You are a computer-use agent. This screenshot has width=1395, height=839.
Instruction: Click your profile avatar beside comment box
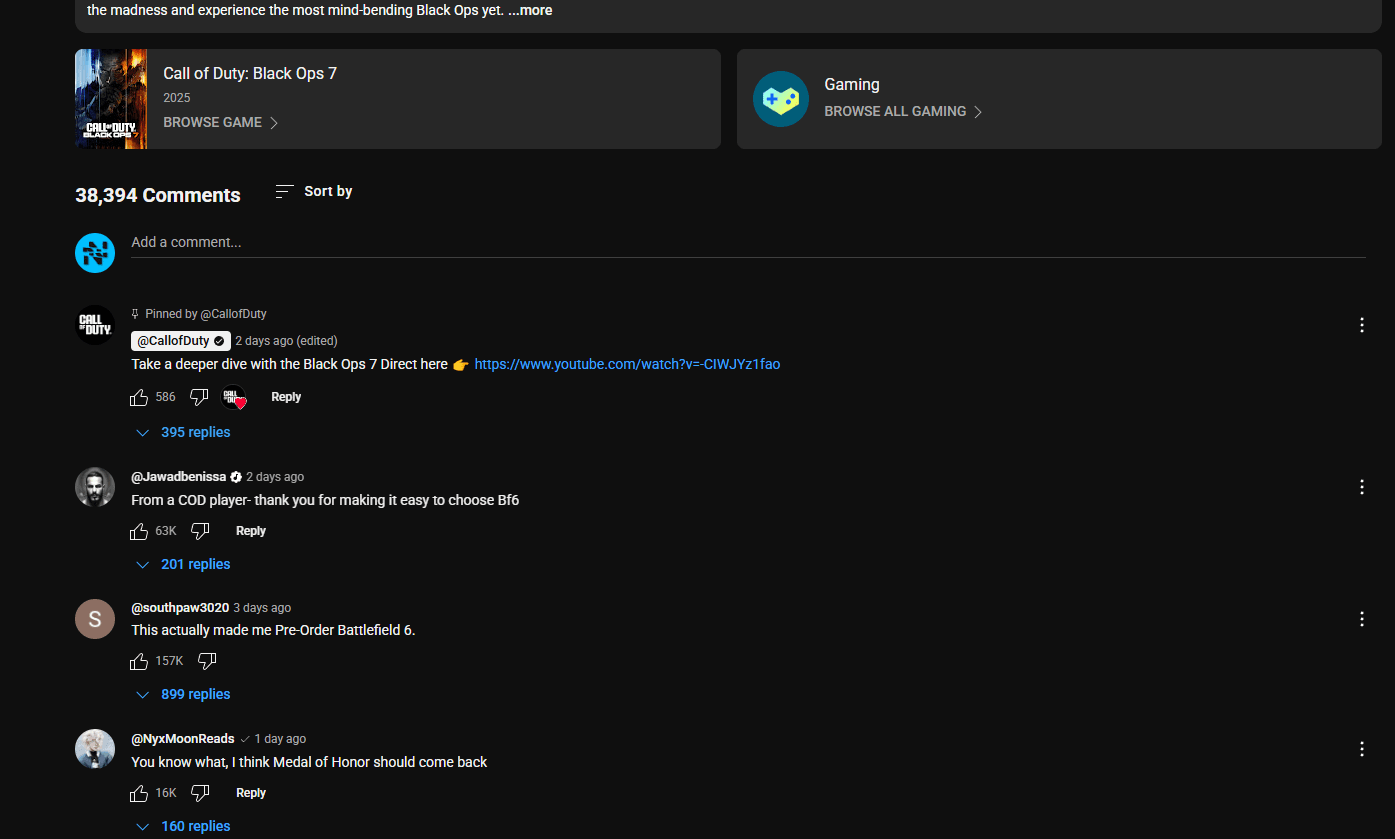[95, 253]
